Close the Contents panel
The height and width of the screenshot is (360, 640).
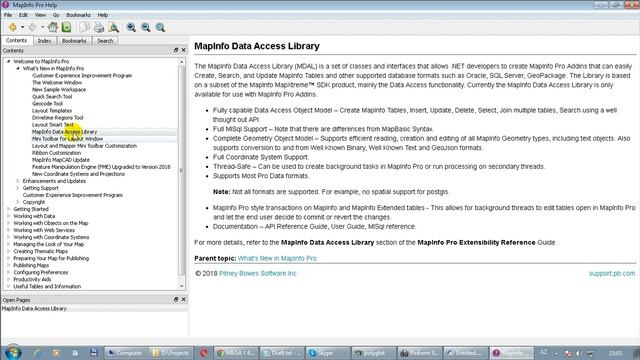(184, 50)
